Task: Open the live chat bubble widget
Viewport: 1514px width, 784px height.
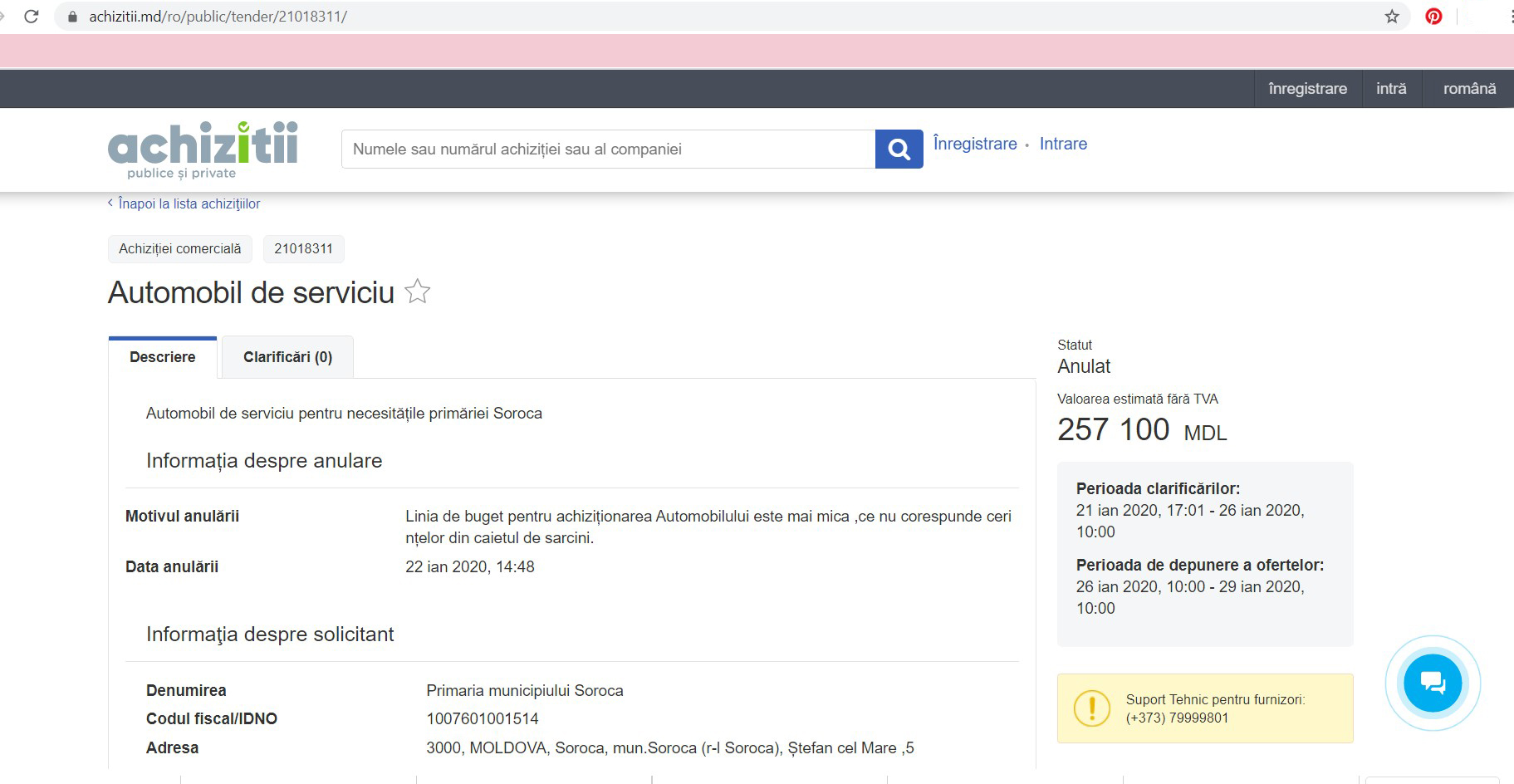Action: coord(1433,683)
